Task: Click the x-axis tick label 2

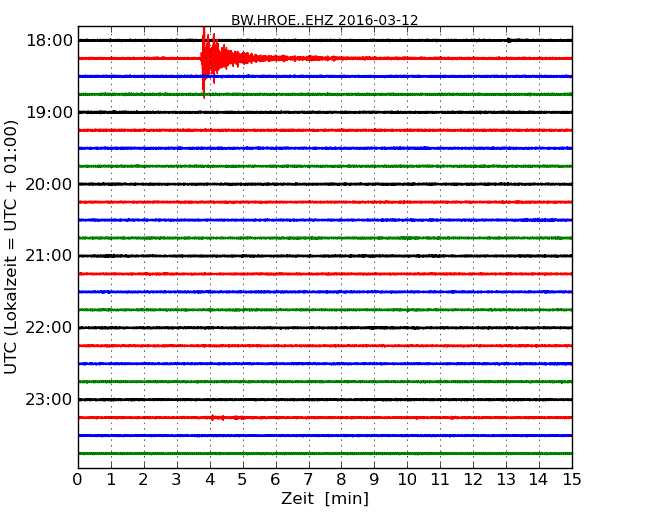Action: pos(143,480)
